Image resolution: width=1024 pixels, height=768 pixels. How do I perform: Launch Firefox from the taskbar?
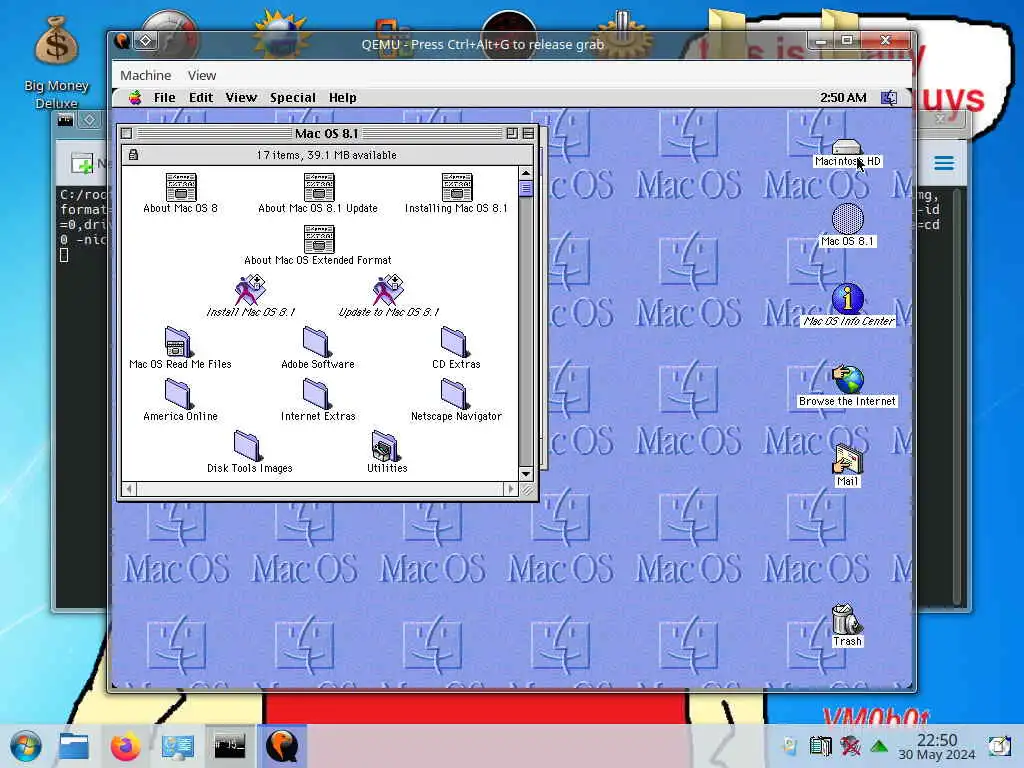coord(125,746)
